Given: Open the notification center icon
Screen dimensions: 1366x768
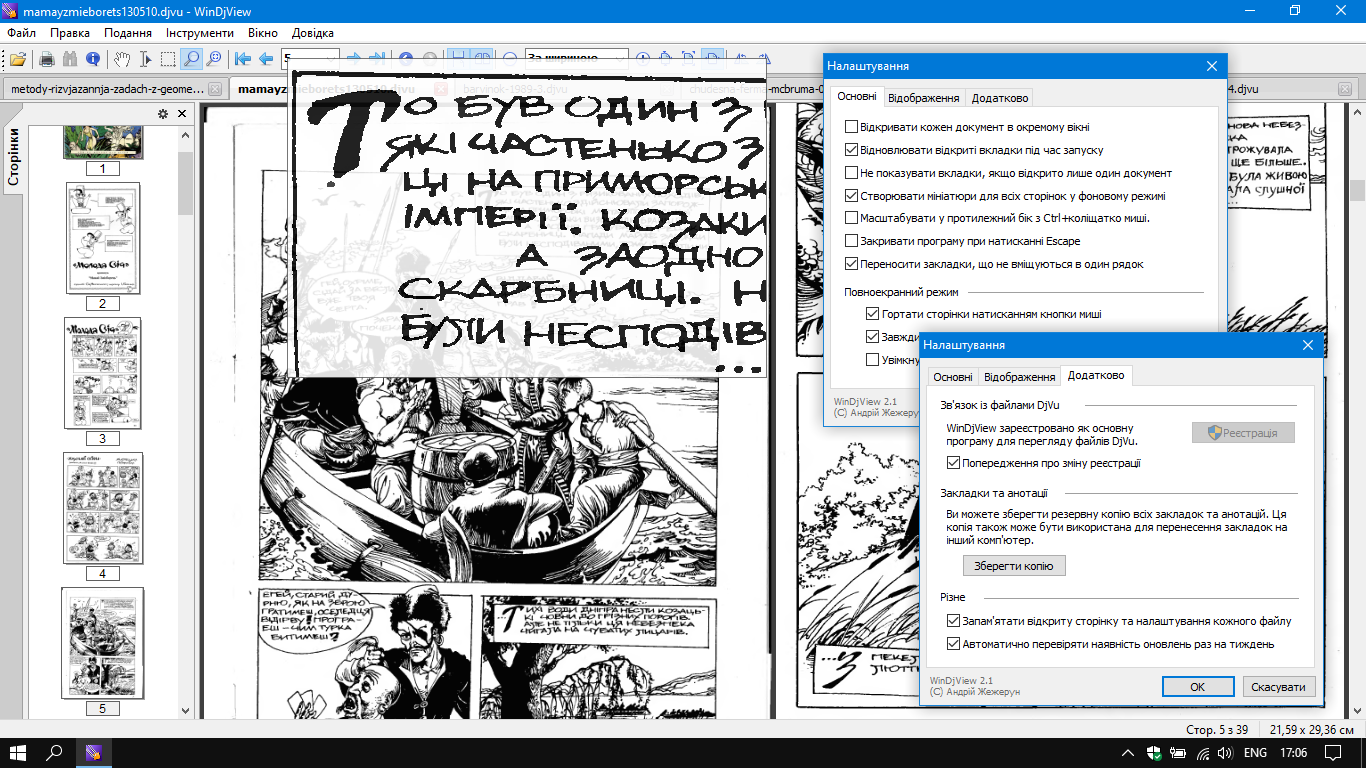Looking at the screenshot, I should coord(1332,752).
